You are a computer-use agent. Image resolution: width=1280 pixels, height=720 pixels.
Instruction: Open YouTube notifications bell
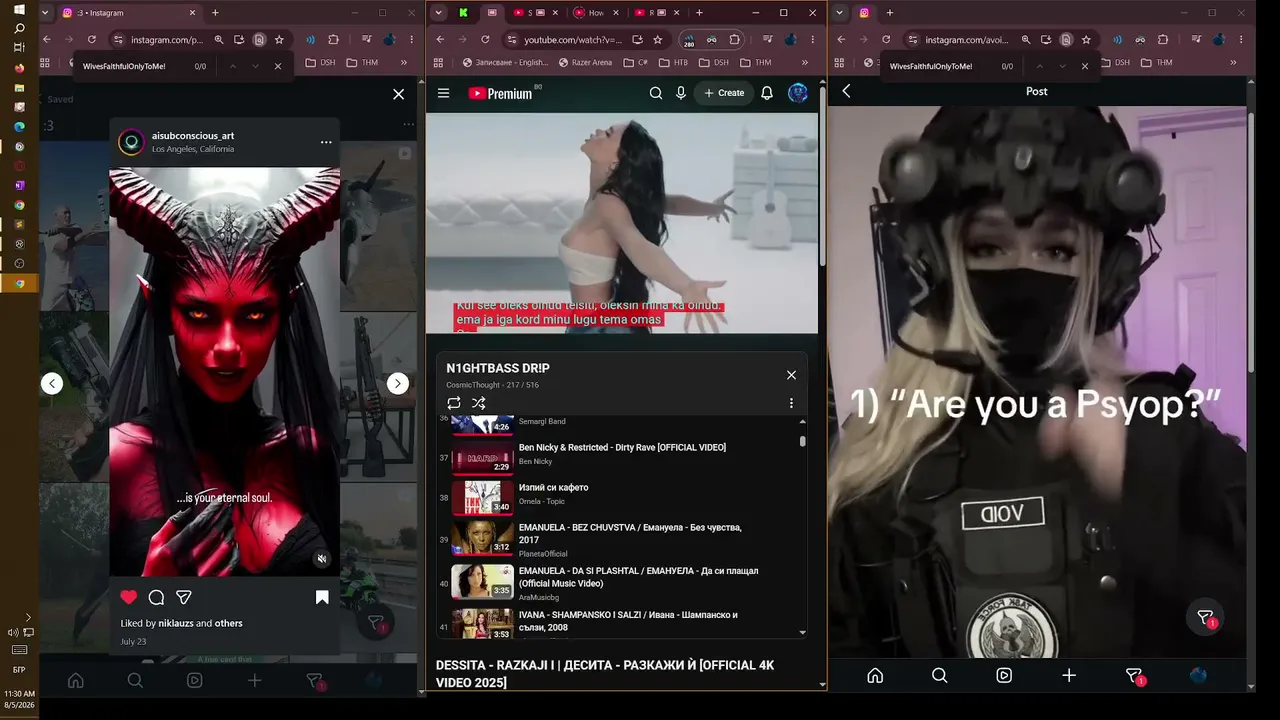click(x=767, y=93)
